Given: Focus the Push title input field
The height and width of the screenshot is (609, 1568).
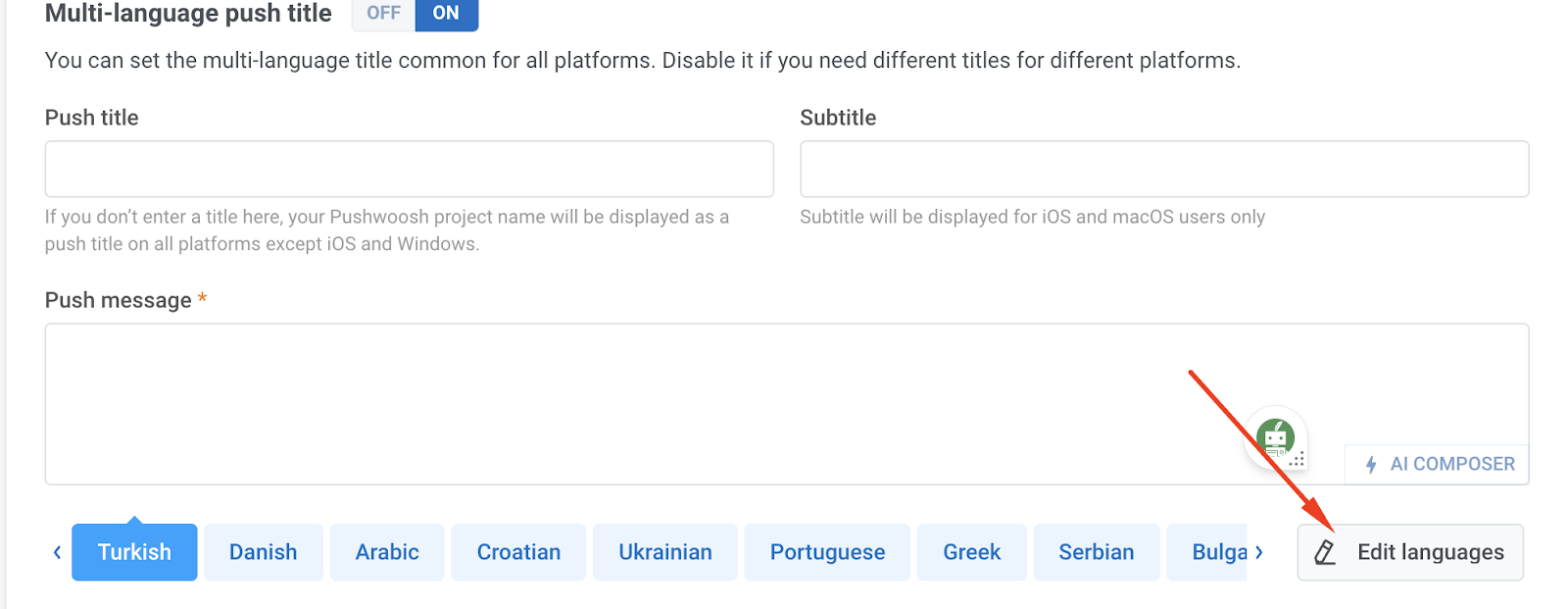Looking at the screenshot, I should pos(409,169).
